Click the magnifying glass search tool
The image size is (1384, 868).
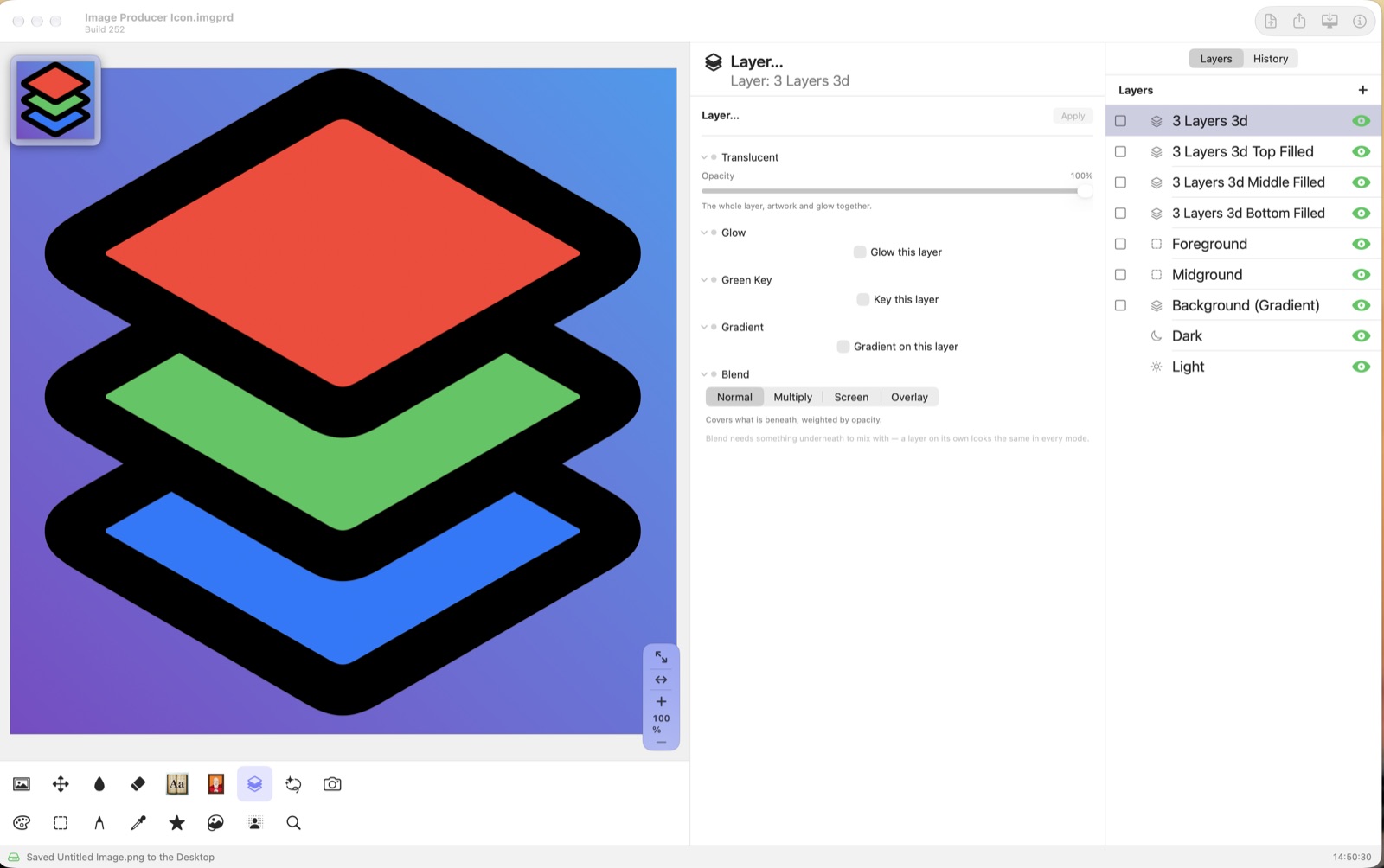[x=294, y=823]
